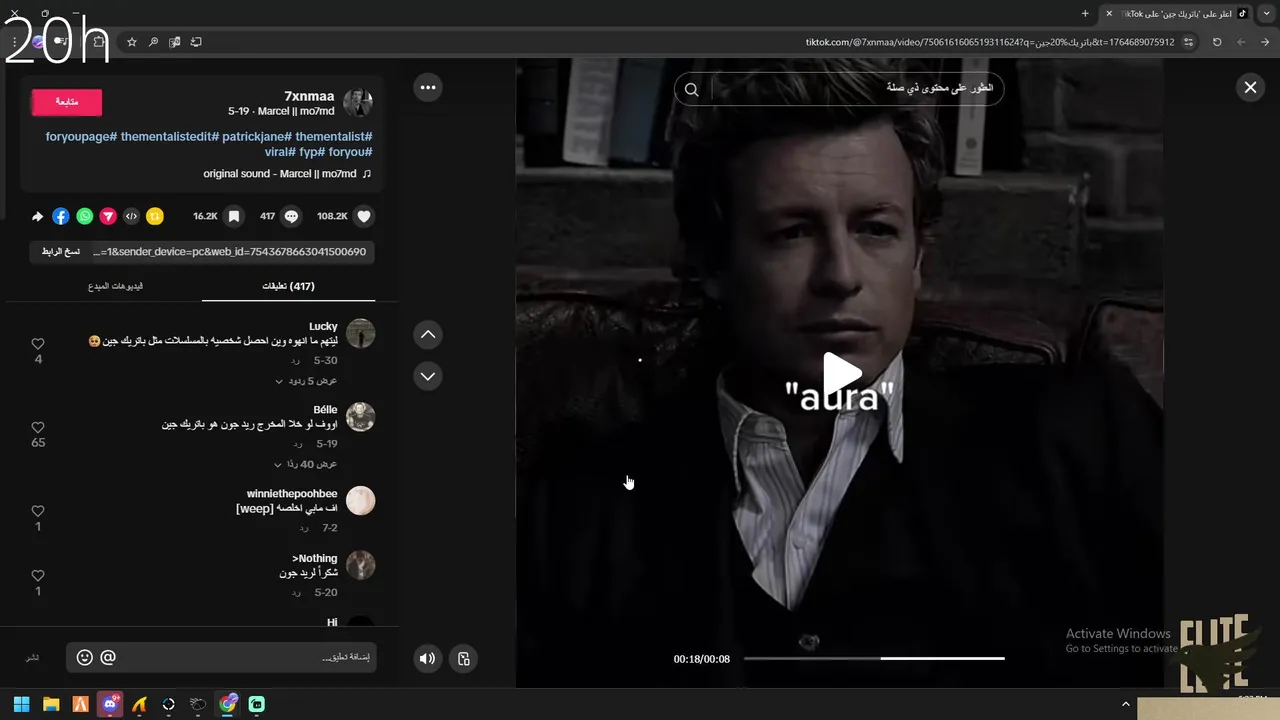
Task: Open the #foryoupage hashtag
Action: (x=81, y=136)
